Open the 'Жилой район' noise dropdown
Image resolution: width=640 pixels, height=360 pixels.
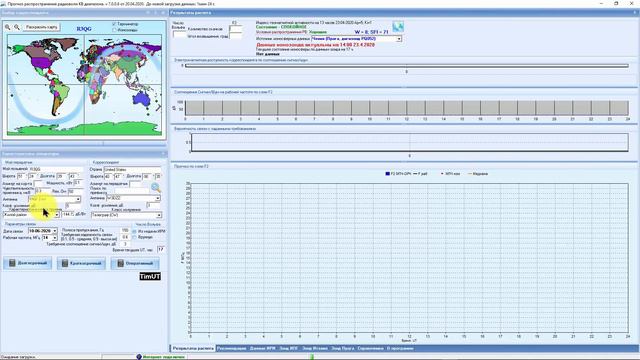point(57,214)
